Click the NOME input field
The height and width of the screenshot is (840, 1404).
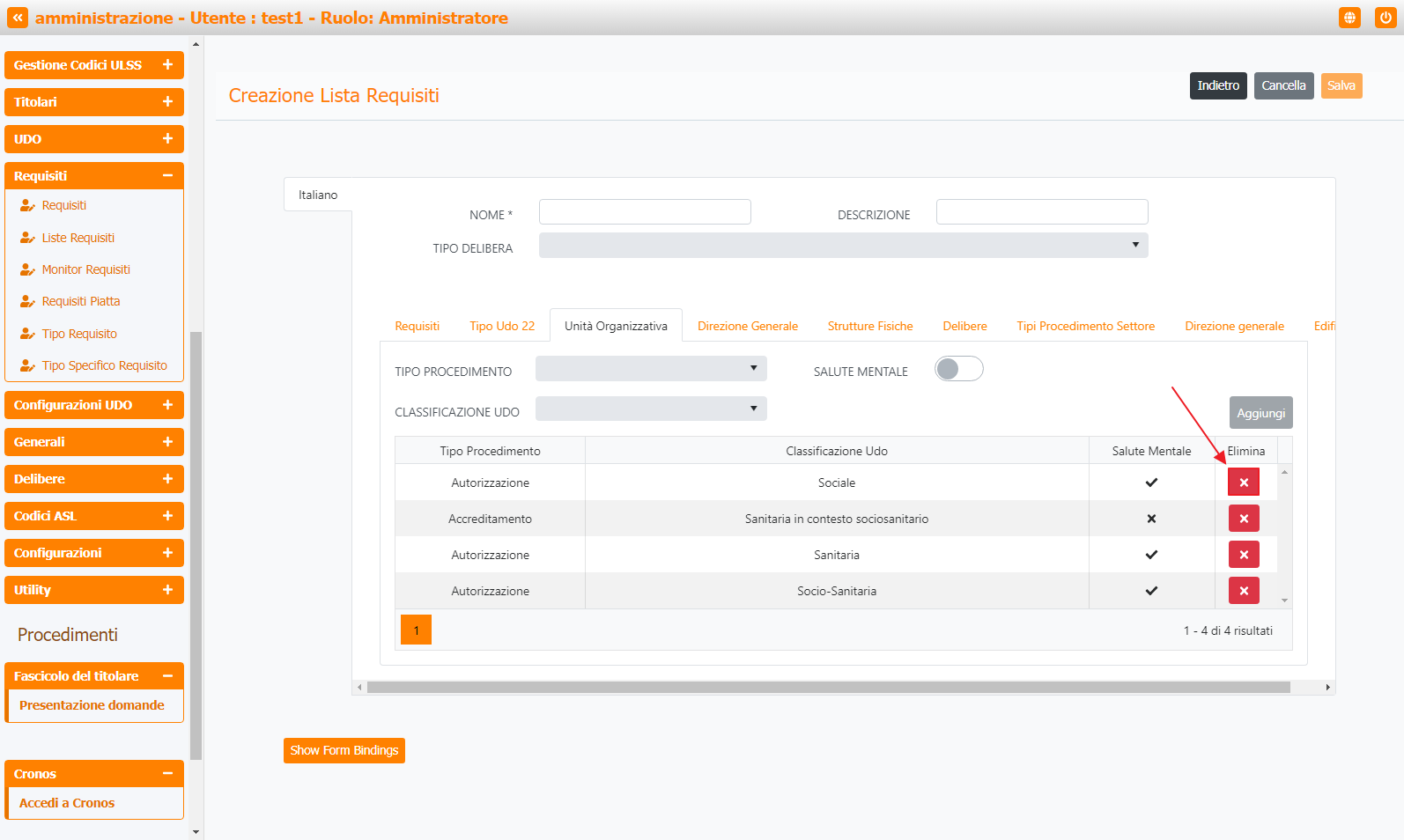click(645, 211)
